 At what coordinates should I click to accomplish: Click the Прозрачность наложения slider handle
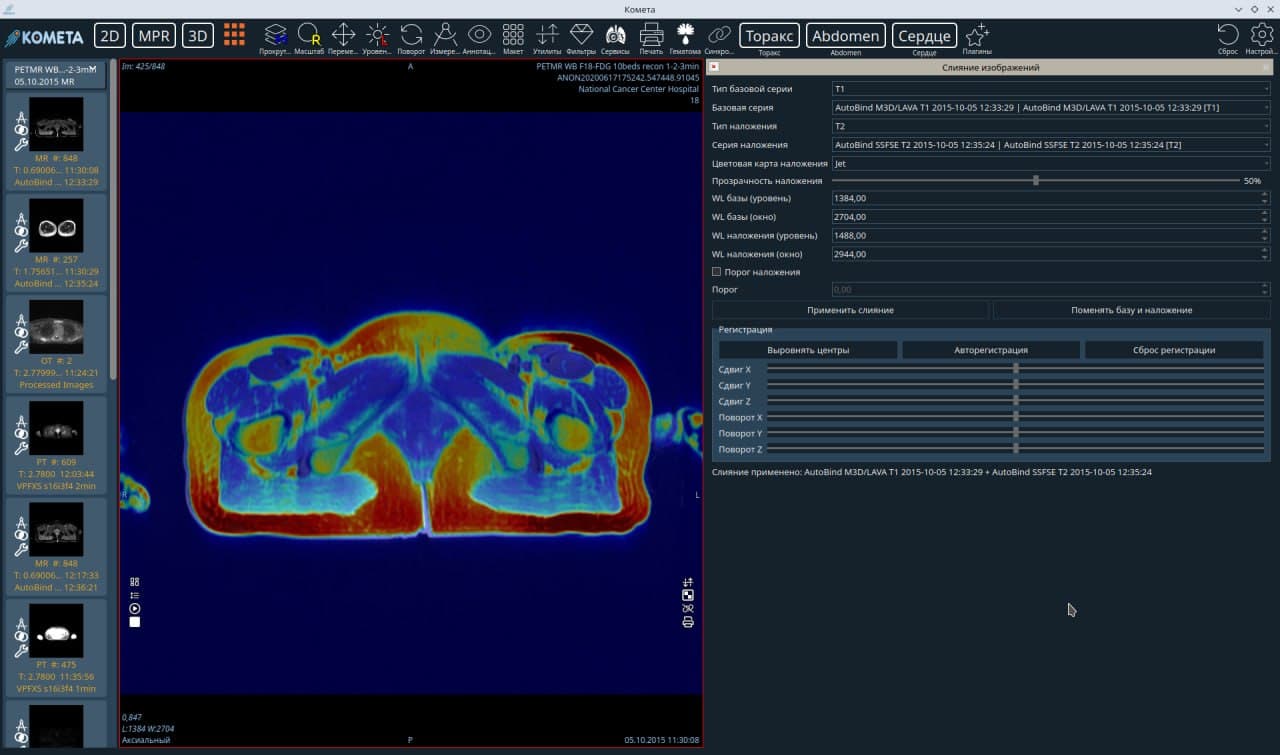click(1036, 181)
